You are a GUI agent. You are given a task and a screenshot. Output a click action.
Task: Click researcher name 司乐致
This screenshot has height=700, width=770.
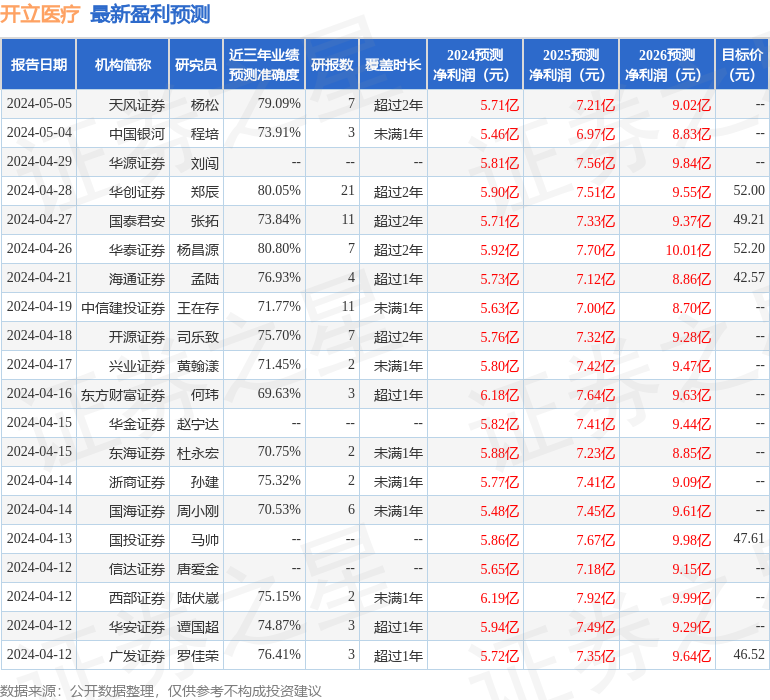198,336
